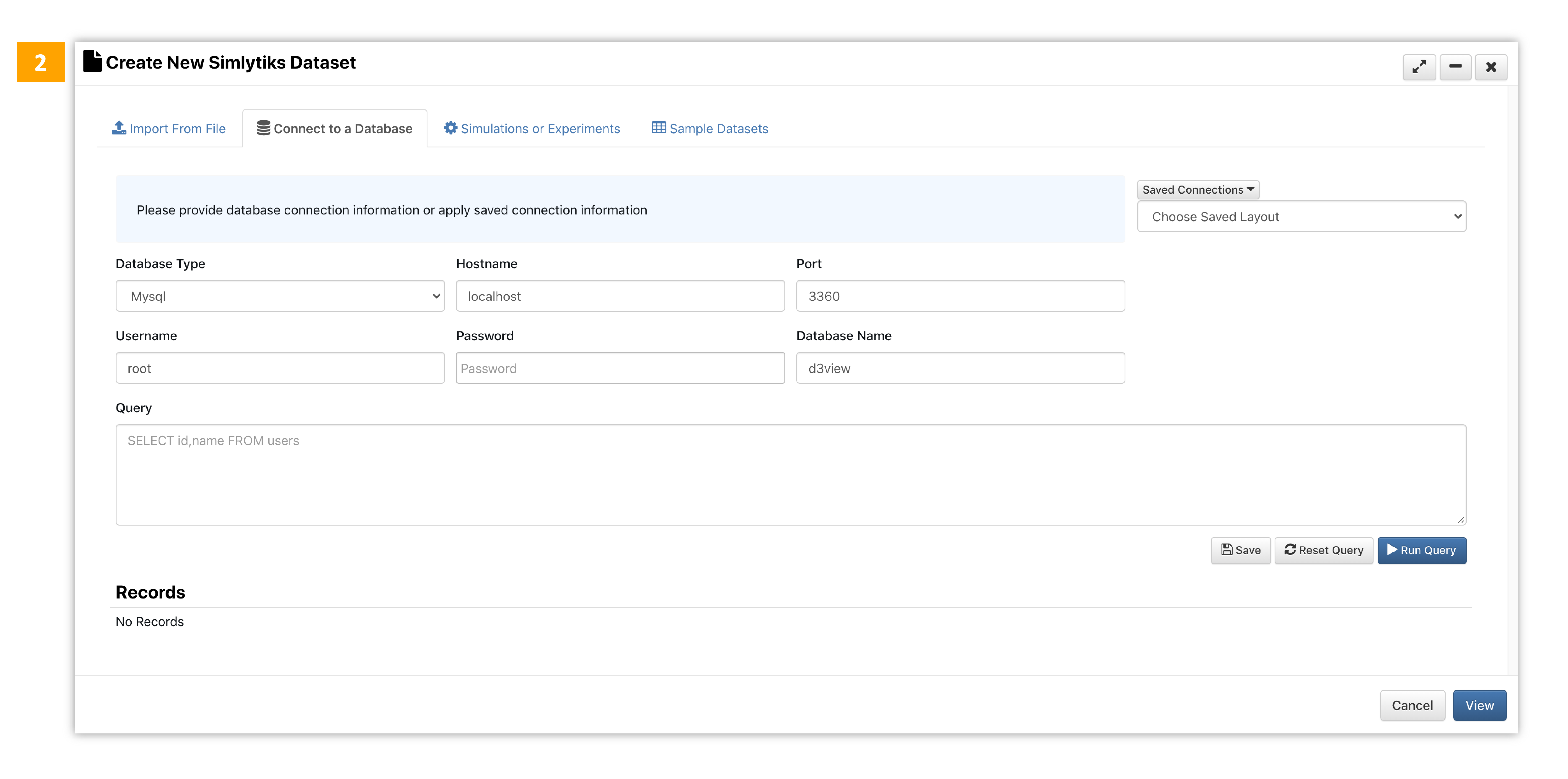Open the Saved Connections menu
The width and height of the screenshot is (1568, 779).
coord(1197,189)
